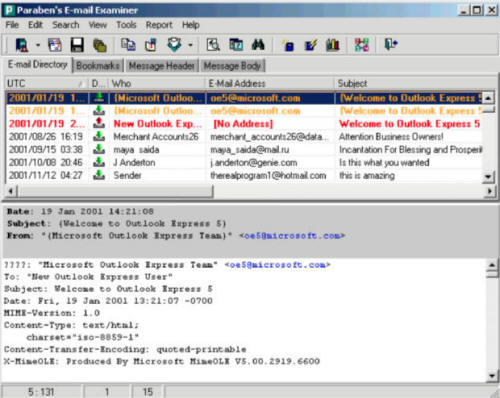
Task: Select the yellow oe5@microsoft.com message row
Action: (x=244, y=111)
